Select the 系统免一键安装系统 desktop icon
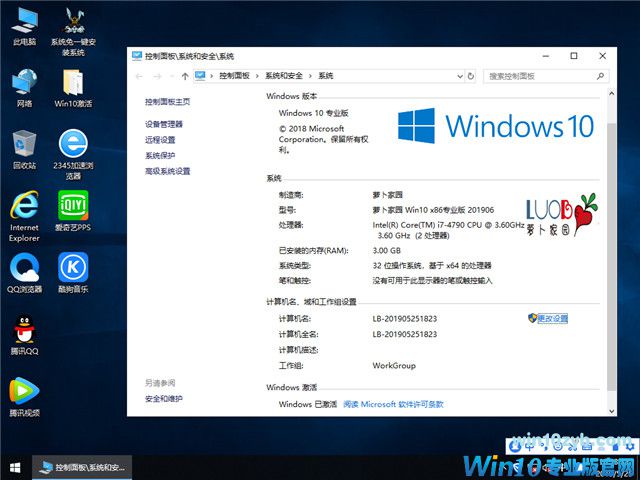This screenshot has height=480, width=640. [x=73, y=32]
